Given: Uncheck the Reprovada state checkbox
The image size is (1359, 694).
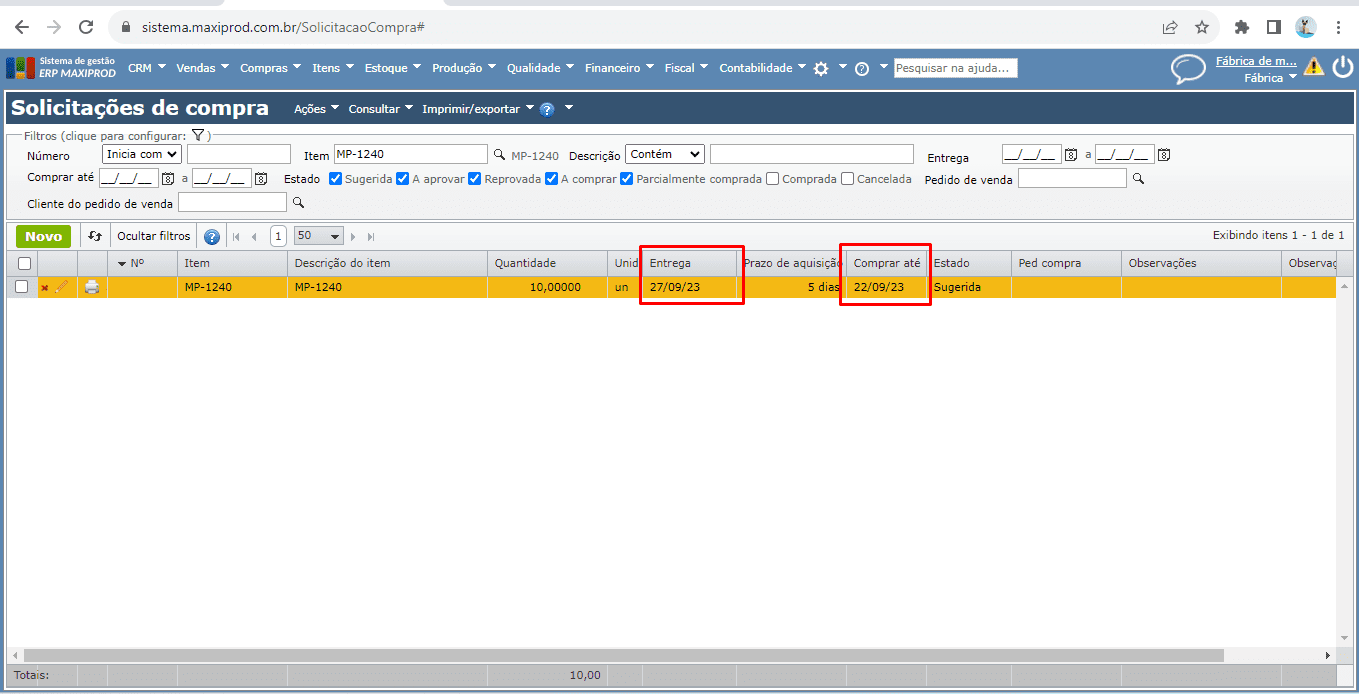Looking at the screenshot, I should [475, 179].
